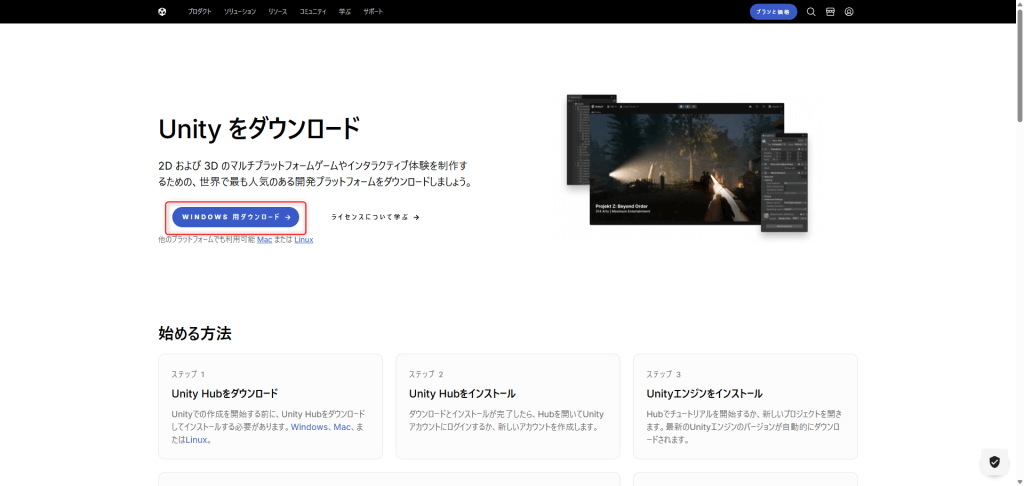Open the search magnifier icon
1024x486 pixels.
point(811,12)
